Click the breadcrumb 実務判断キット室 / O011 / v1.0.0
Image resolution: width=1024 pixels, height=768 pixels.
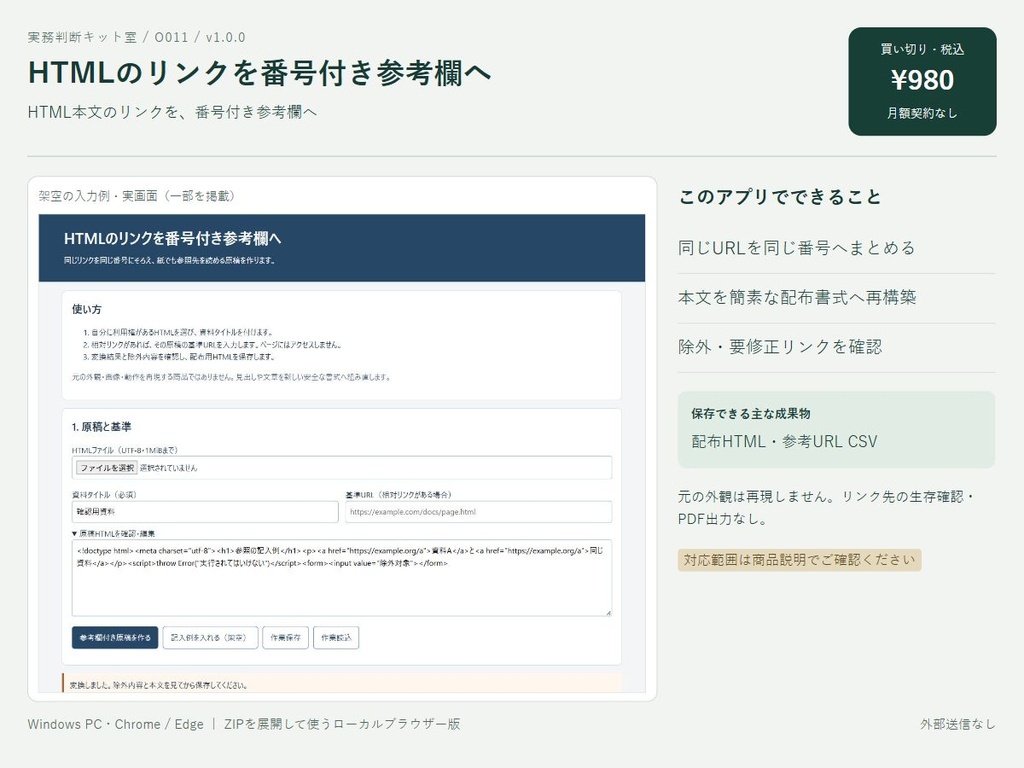136,37
